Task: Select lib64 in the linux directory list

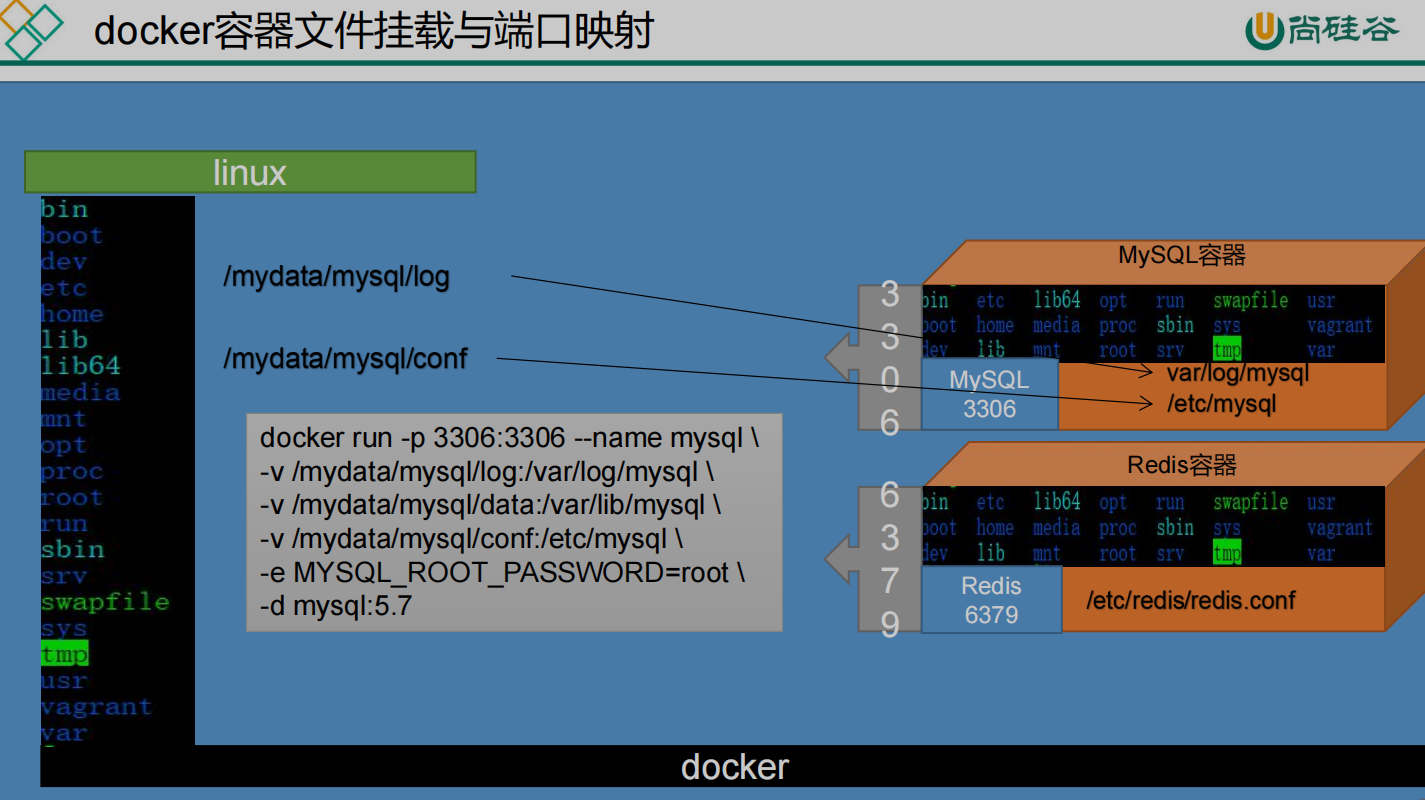Action: pyautogui.click(x=80, y=366)
